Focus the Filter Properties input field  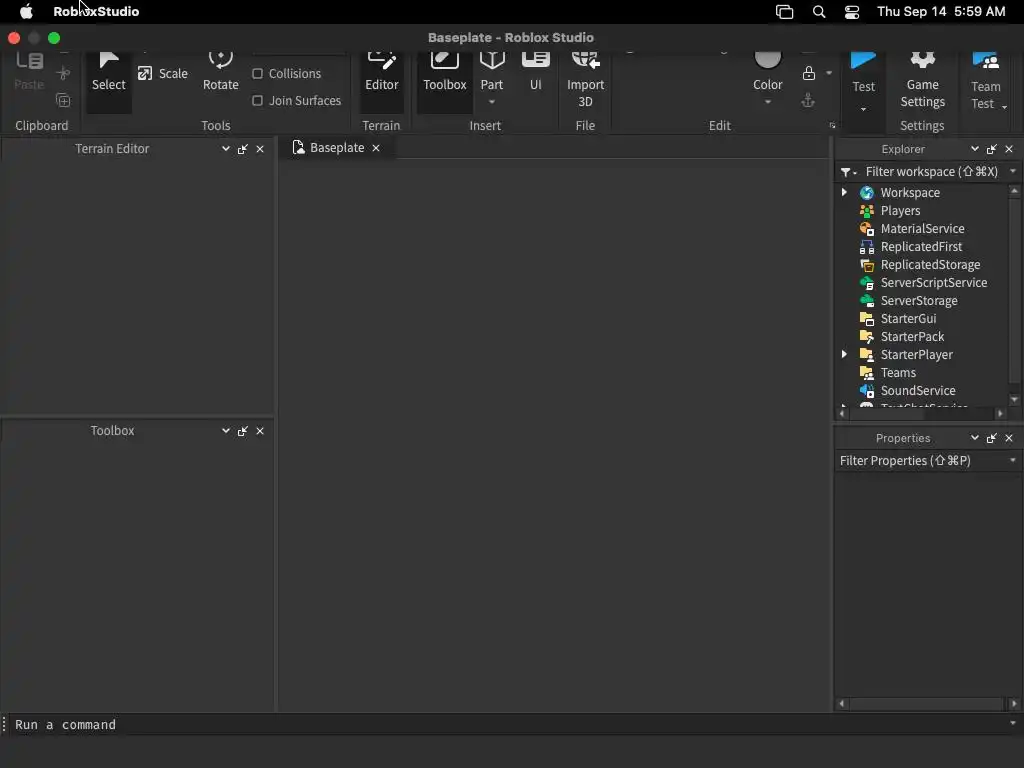(921, 460)
